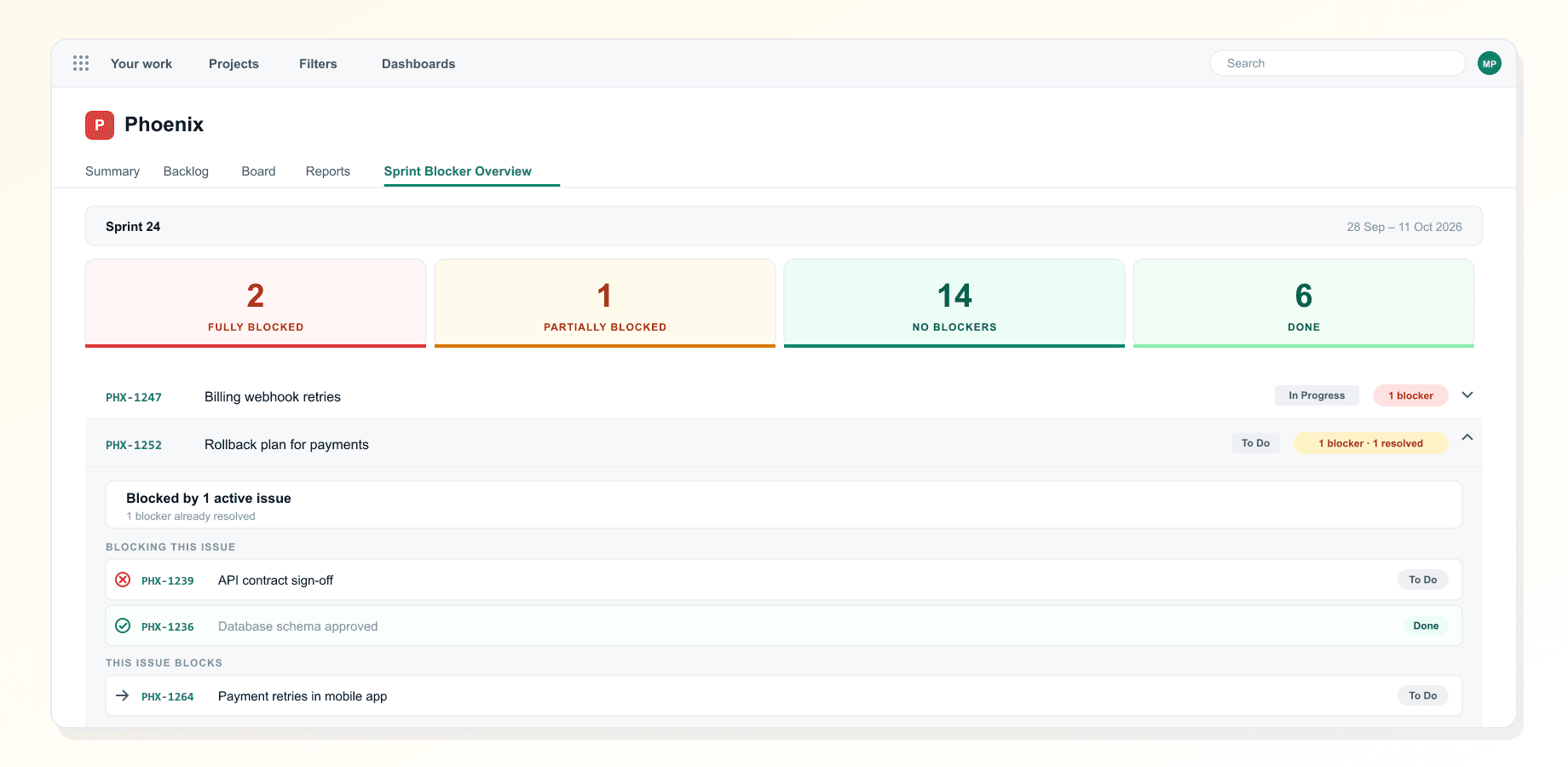Open the No Blockers count card
The image size is (1568, 767).
tap(954, 303)
